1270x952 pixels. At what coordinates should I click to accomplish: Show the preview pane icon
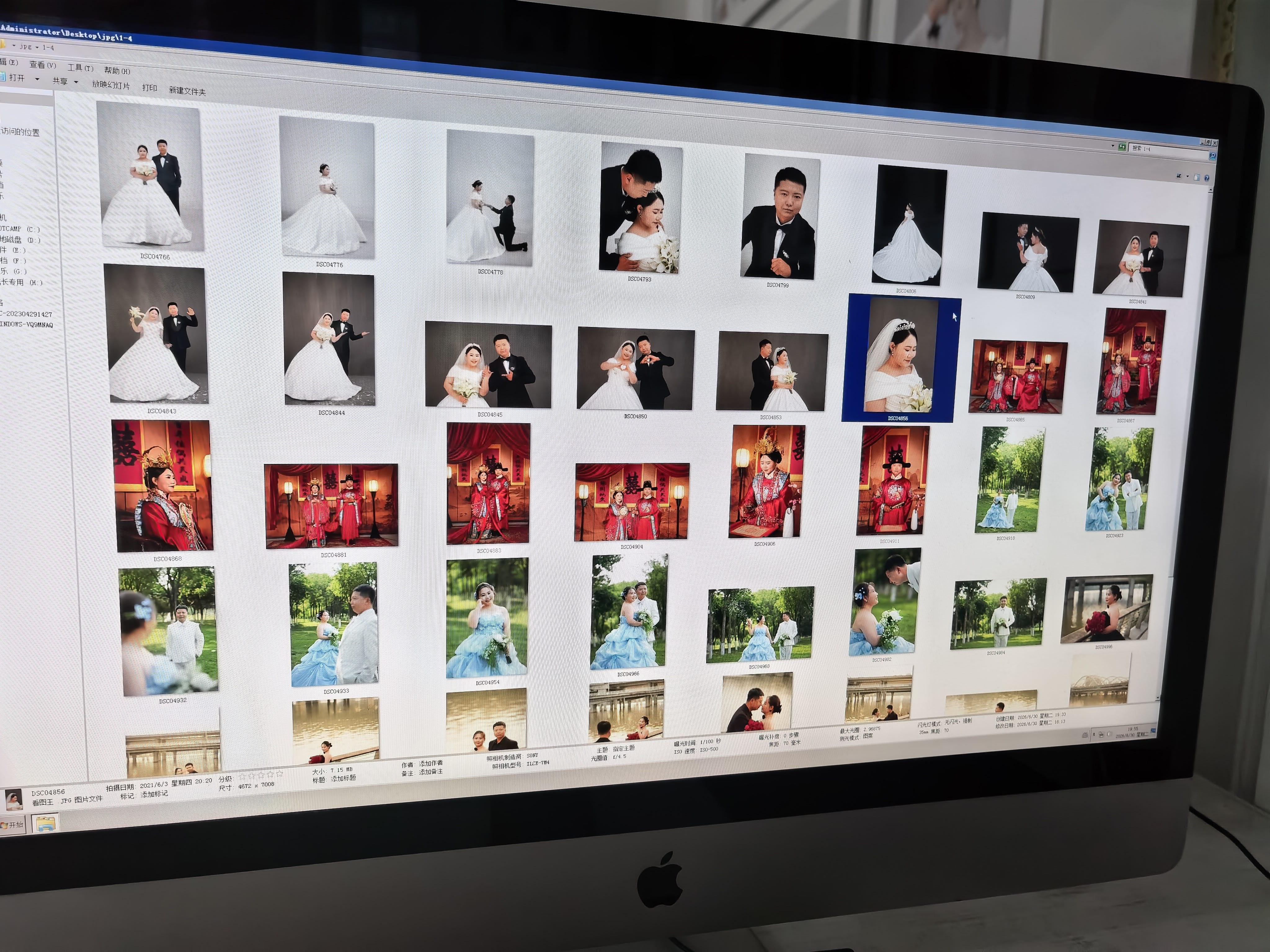[x=1197, y=177]
